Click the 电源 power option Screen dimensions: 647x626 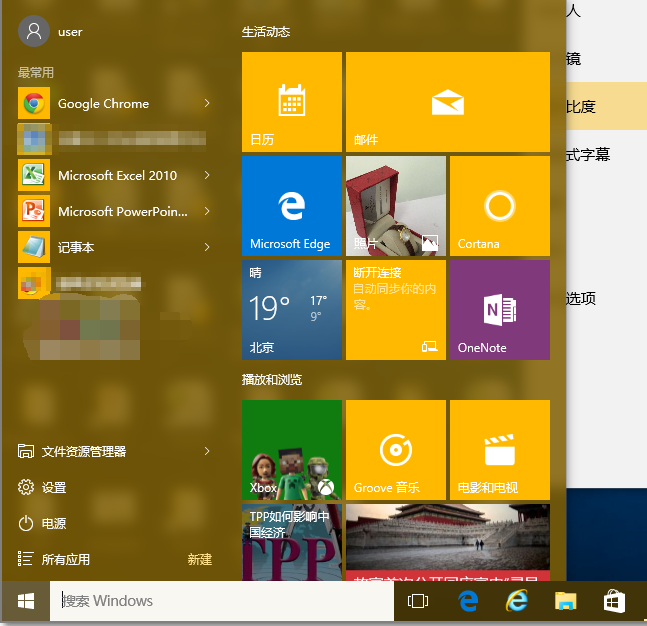54,523
